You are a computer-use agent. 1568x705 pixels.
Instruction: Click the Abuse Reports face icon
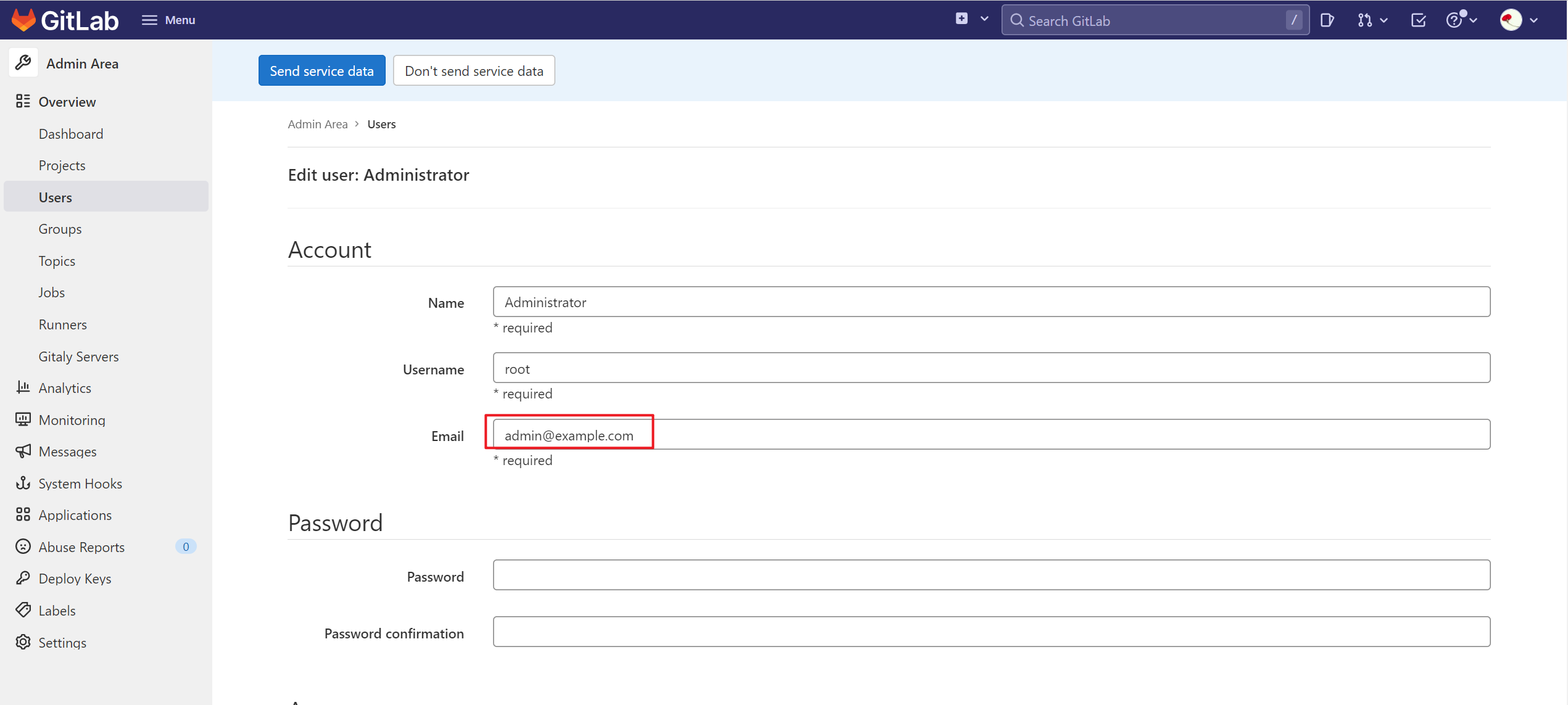click(23, 546)
